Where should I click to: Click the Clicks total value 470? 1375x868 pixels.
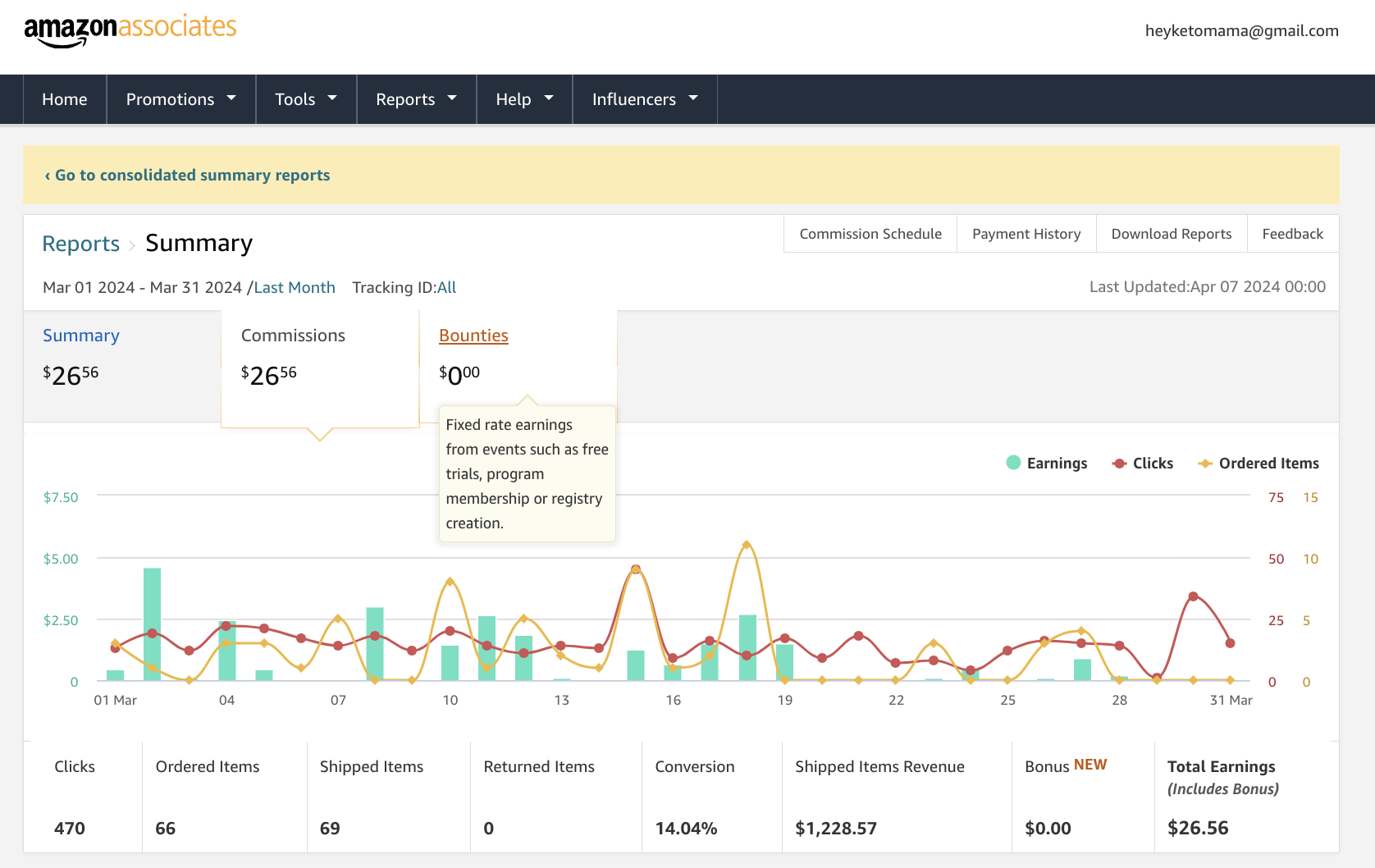[70, 829]
